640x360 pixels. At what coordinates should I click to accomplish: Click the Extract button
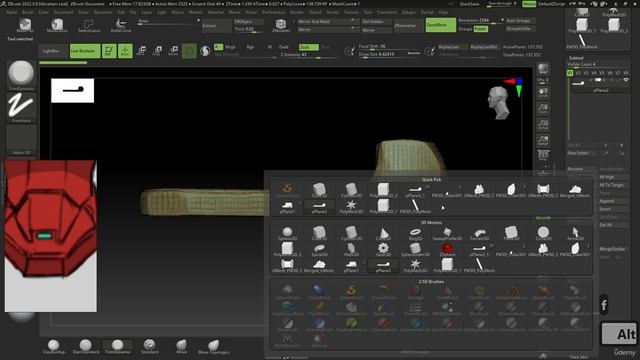[217, 25]
